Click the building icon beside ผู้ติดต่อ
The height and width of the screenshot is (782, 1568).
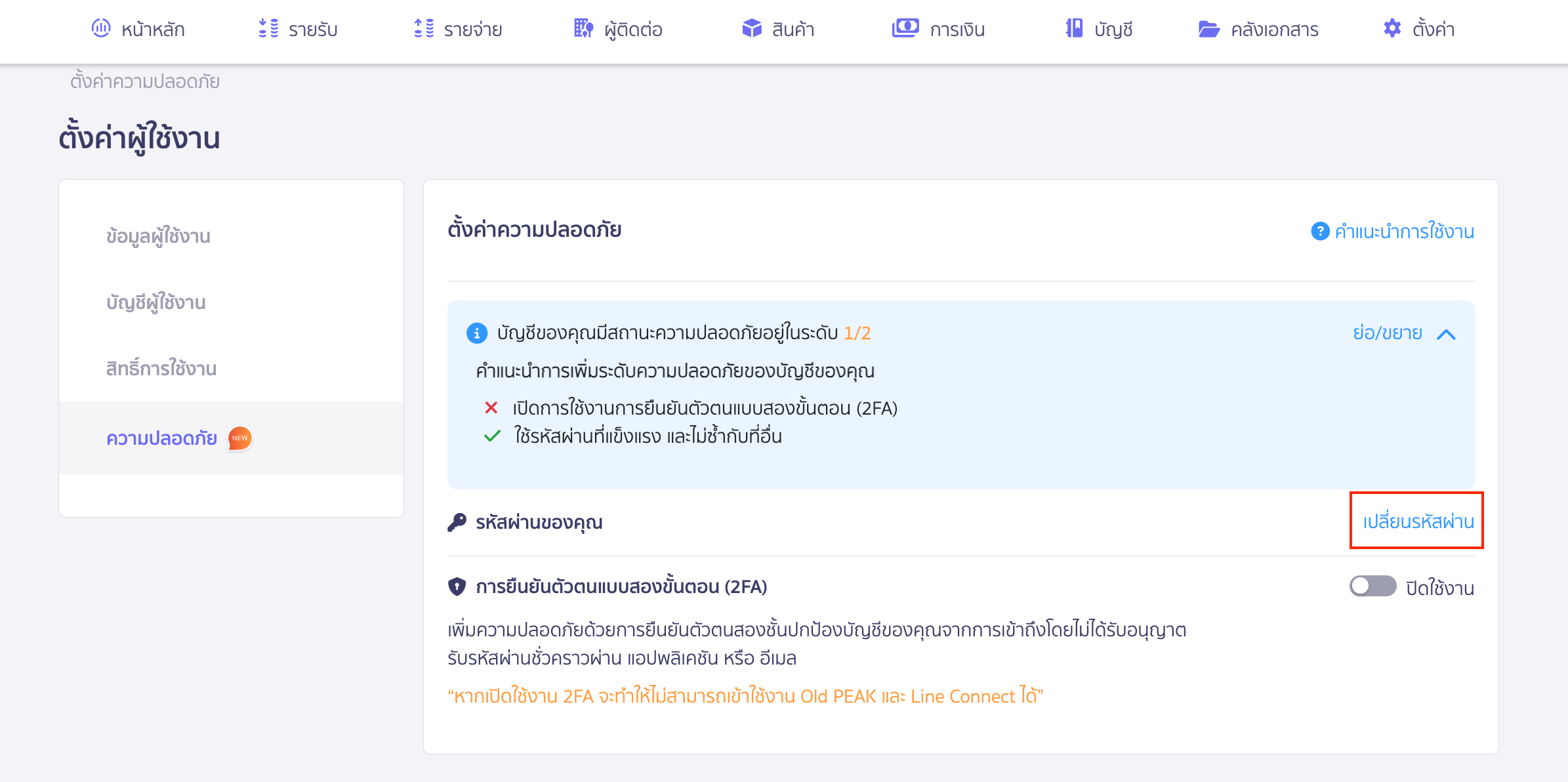[x=583, y=28]
